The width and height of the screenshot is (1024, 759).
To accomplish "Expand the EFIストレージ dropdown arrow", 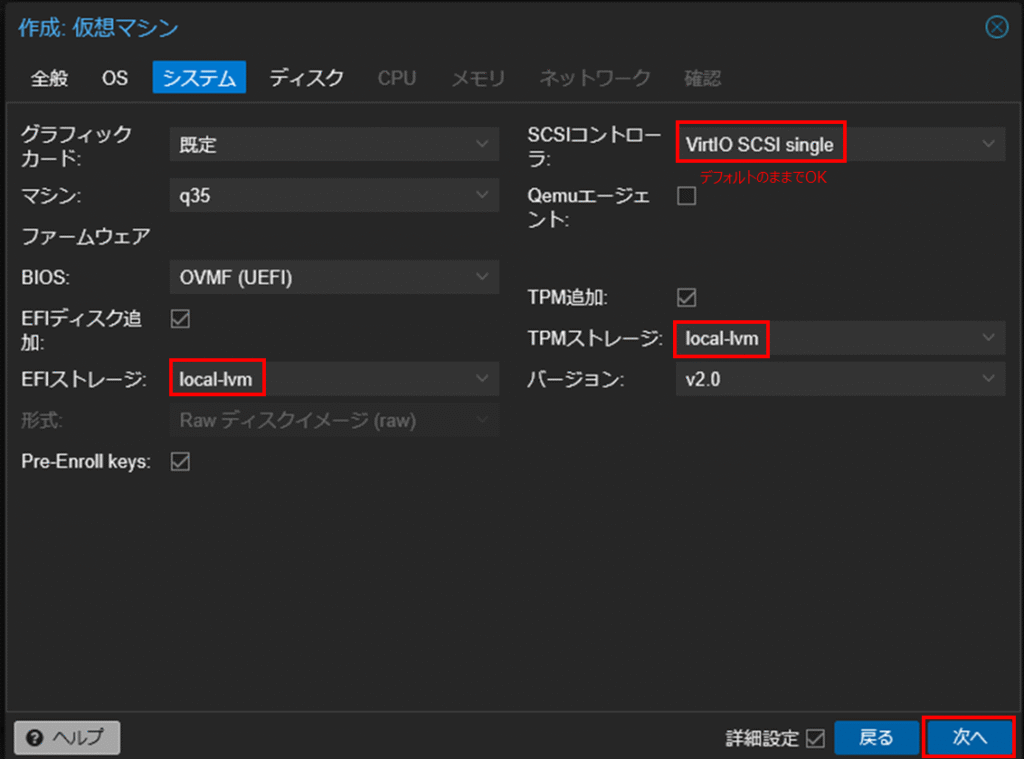I will click(x=484, y=379).
